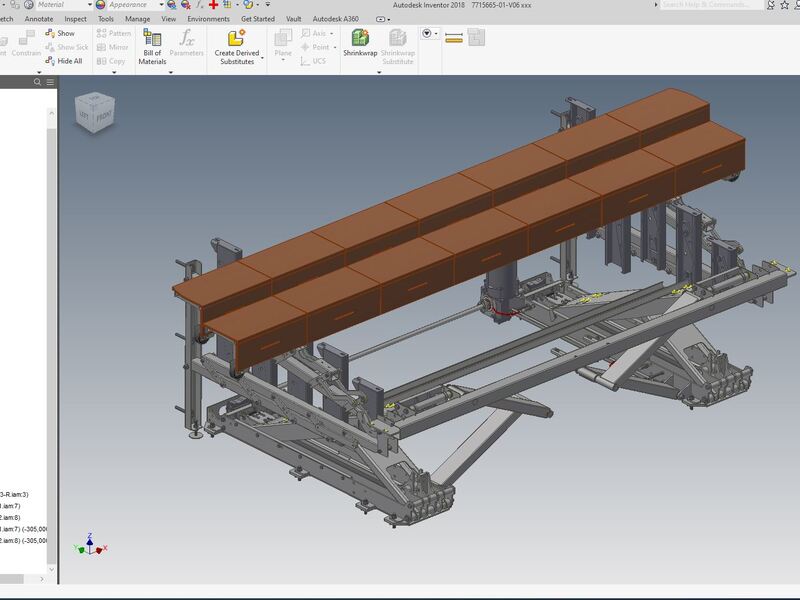Click the Mirror component tool
The image size is (800, 600).
(113, 47)
